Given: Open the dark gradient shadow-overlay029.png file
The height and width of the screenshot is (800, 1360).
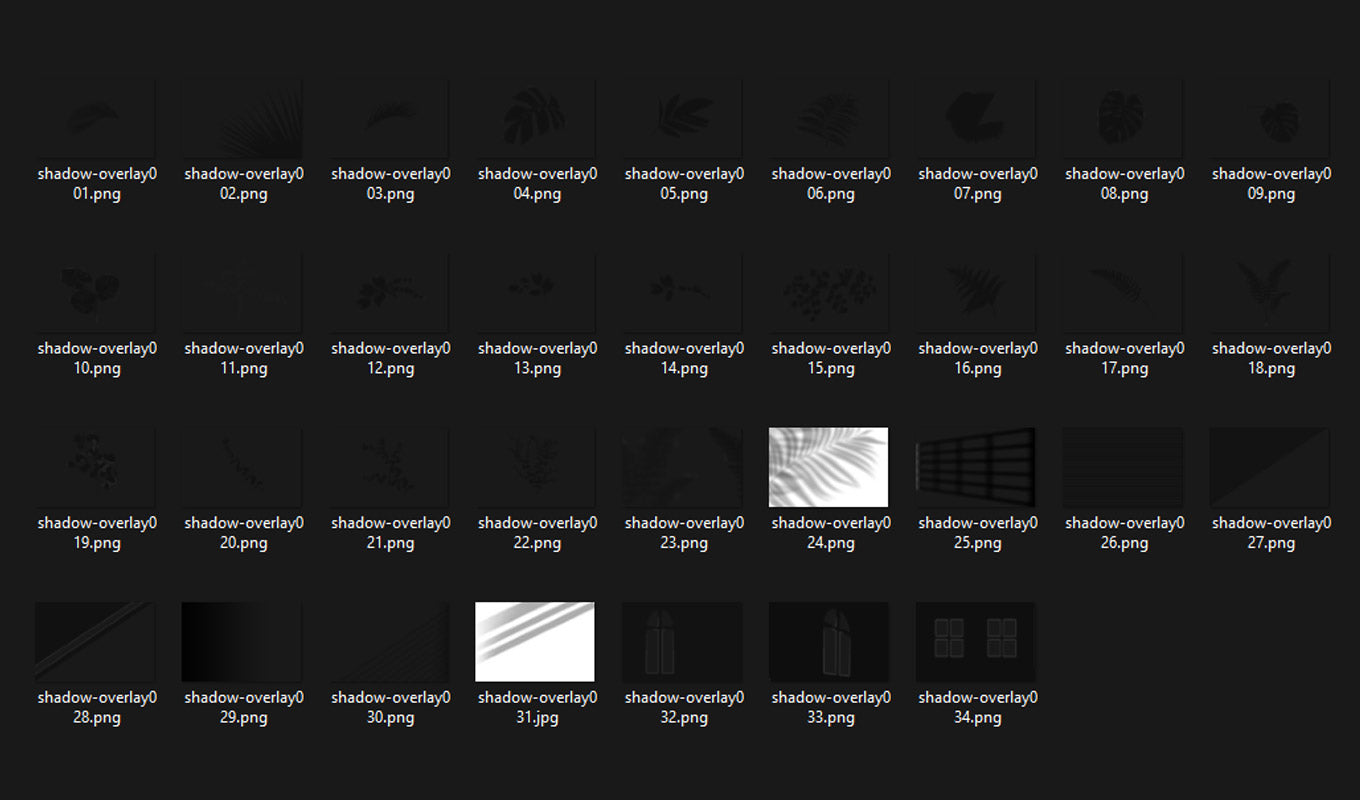Looking at the screenshot, I should click(242, 640).
